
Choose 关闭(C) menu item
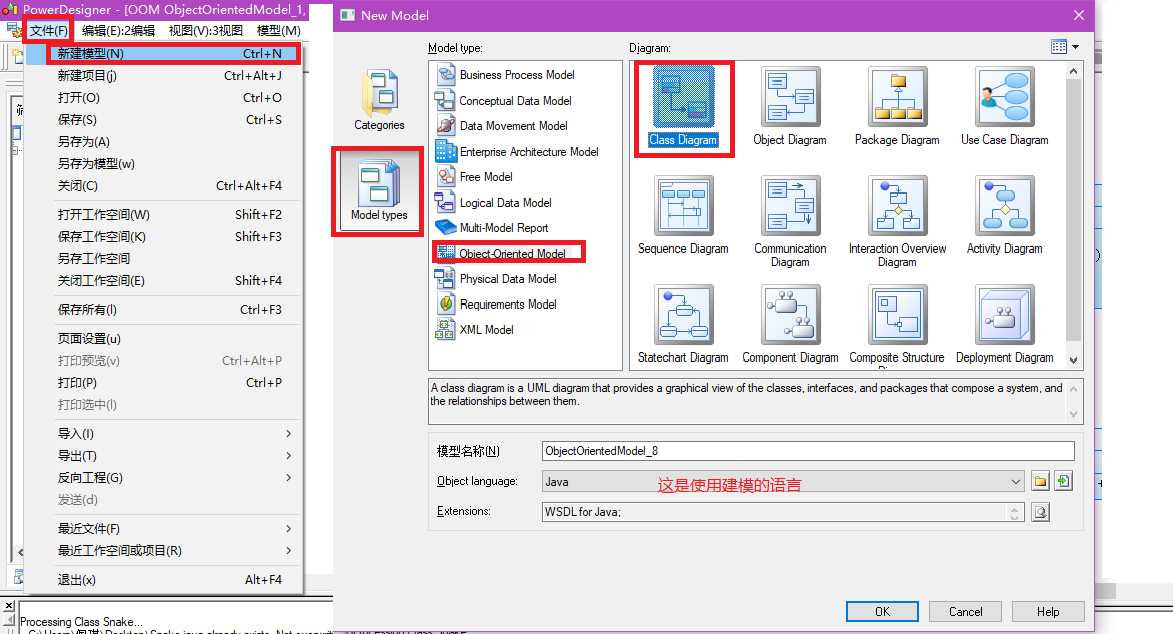[x=164, y=186]
